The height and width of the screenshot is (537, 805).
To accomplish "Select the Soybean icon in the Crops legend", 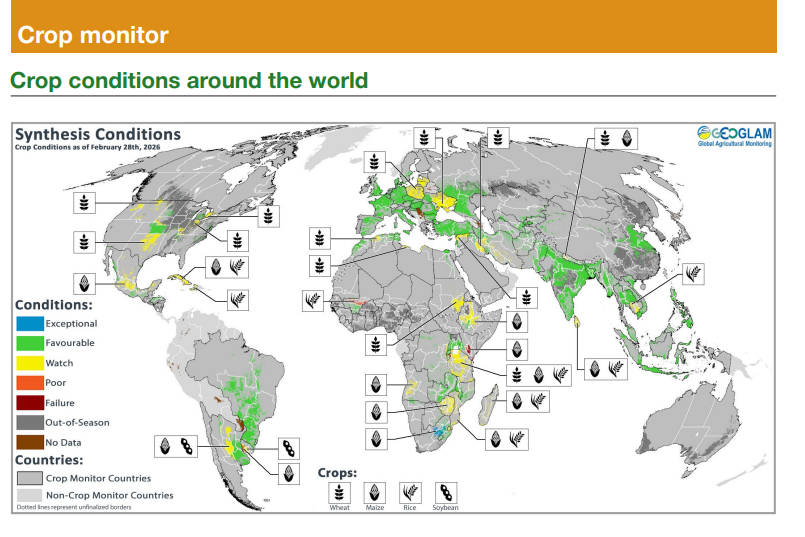I will [446, 493].
